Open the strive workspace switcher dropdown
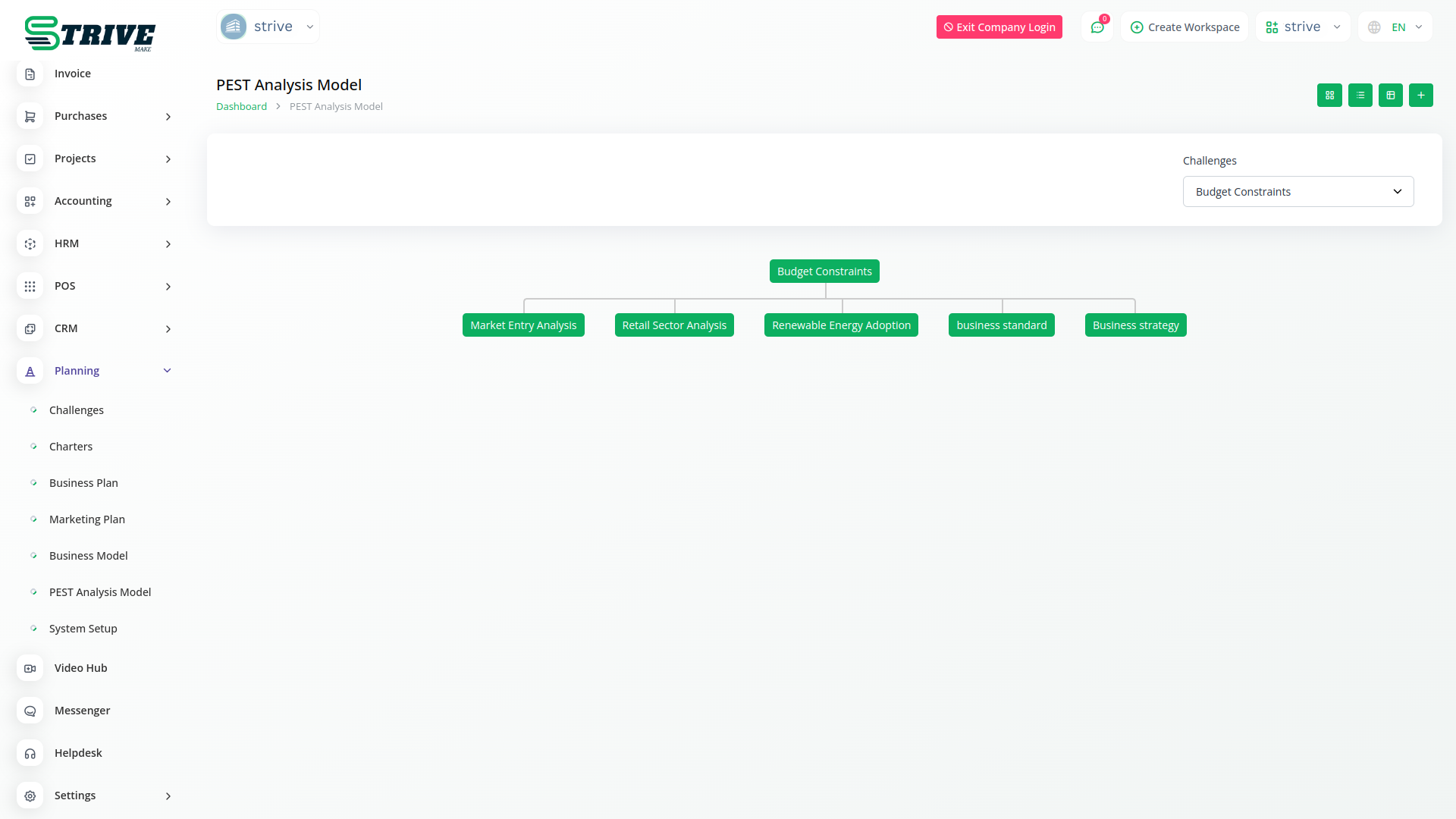1456x819 pixels. pos(1303,27)
